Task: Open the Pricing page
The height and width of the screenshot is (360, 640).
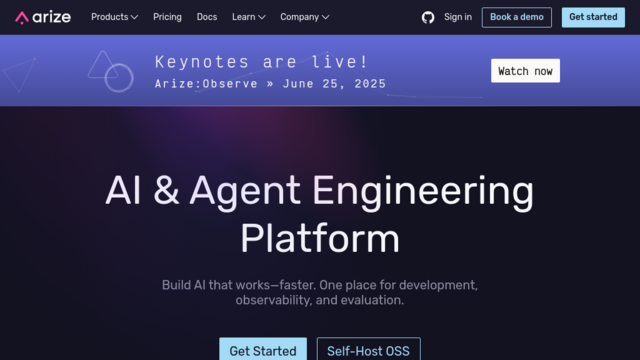Action: coord(167,17)
